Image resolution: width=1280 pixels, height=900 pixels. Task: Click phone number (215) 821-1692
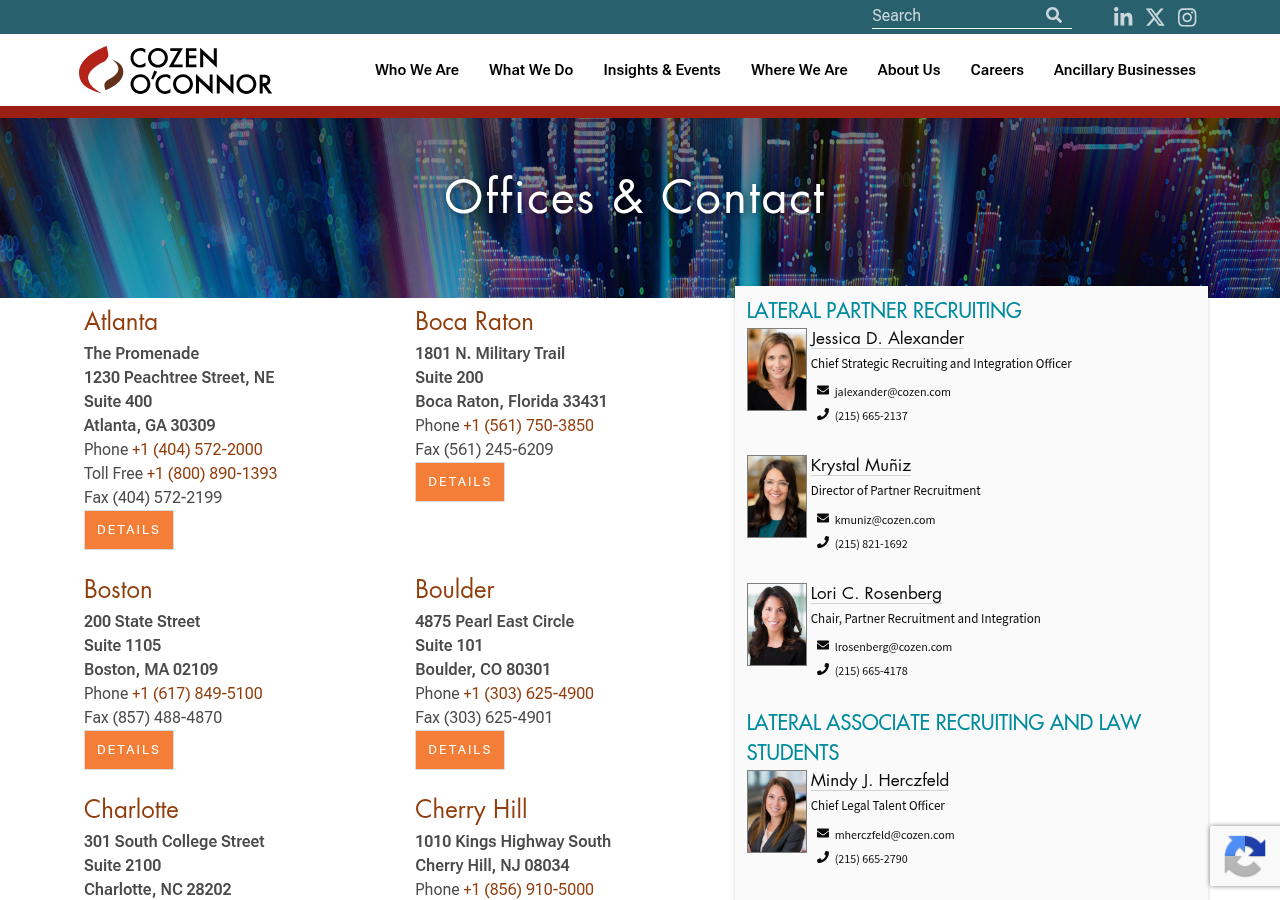(x=871, y=544)
